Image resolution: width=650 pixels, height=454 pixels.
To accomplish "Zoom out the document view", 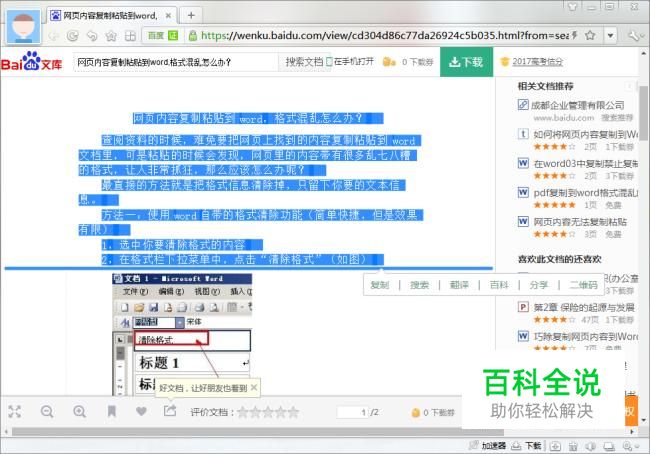I will (x=47, y=411).
